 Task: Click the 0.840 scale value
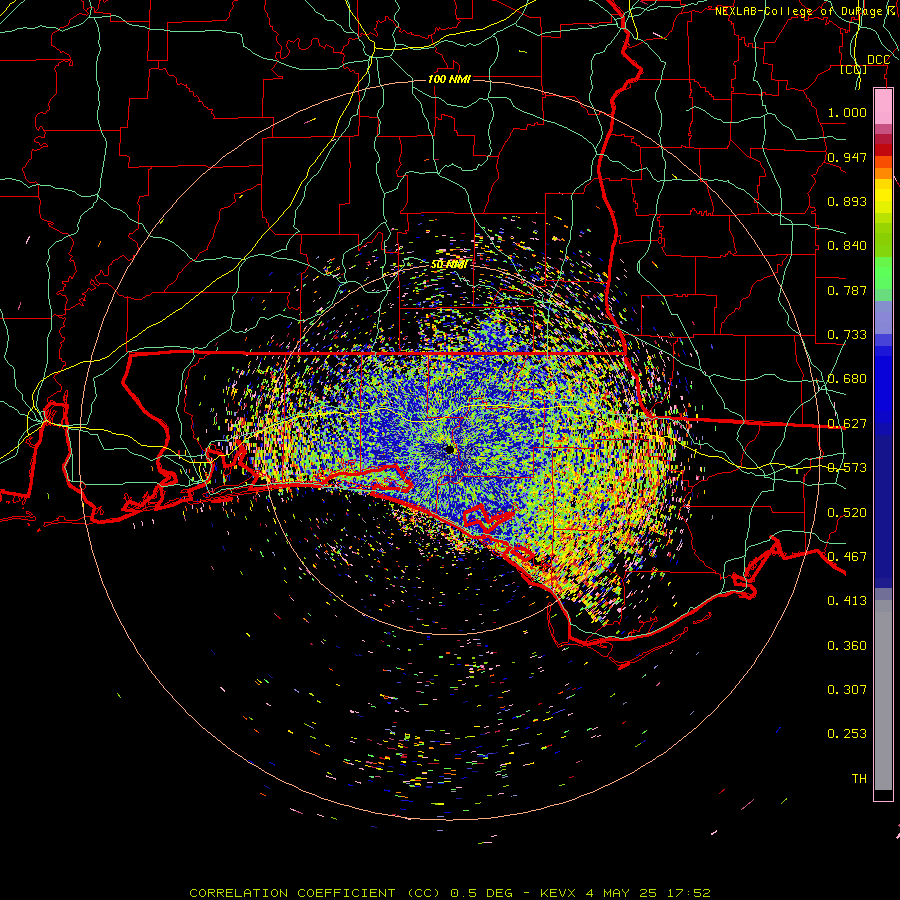pos(847,246)
